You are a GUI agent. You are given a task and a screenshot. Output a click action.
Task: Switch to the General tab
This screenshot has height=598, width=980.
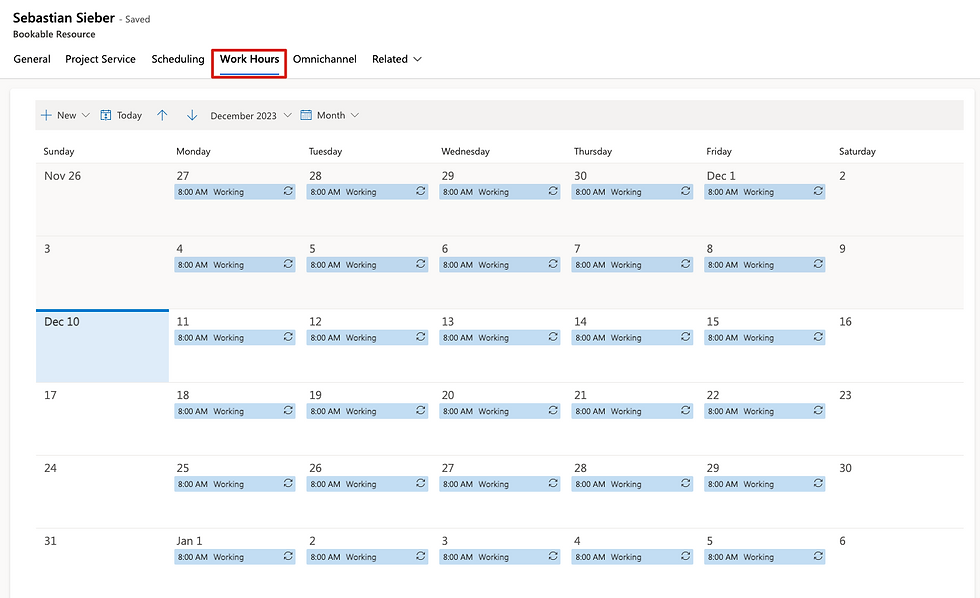(31, 59)
